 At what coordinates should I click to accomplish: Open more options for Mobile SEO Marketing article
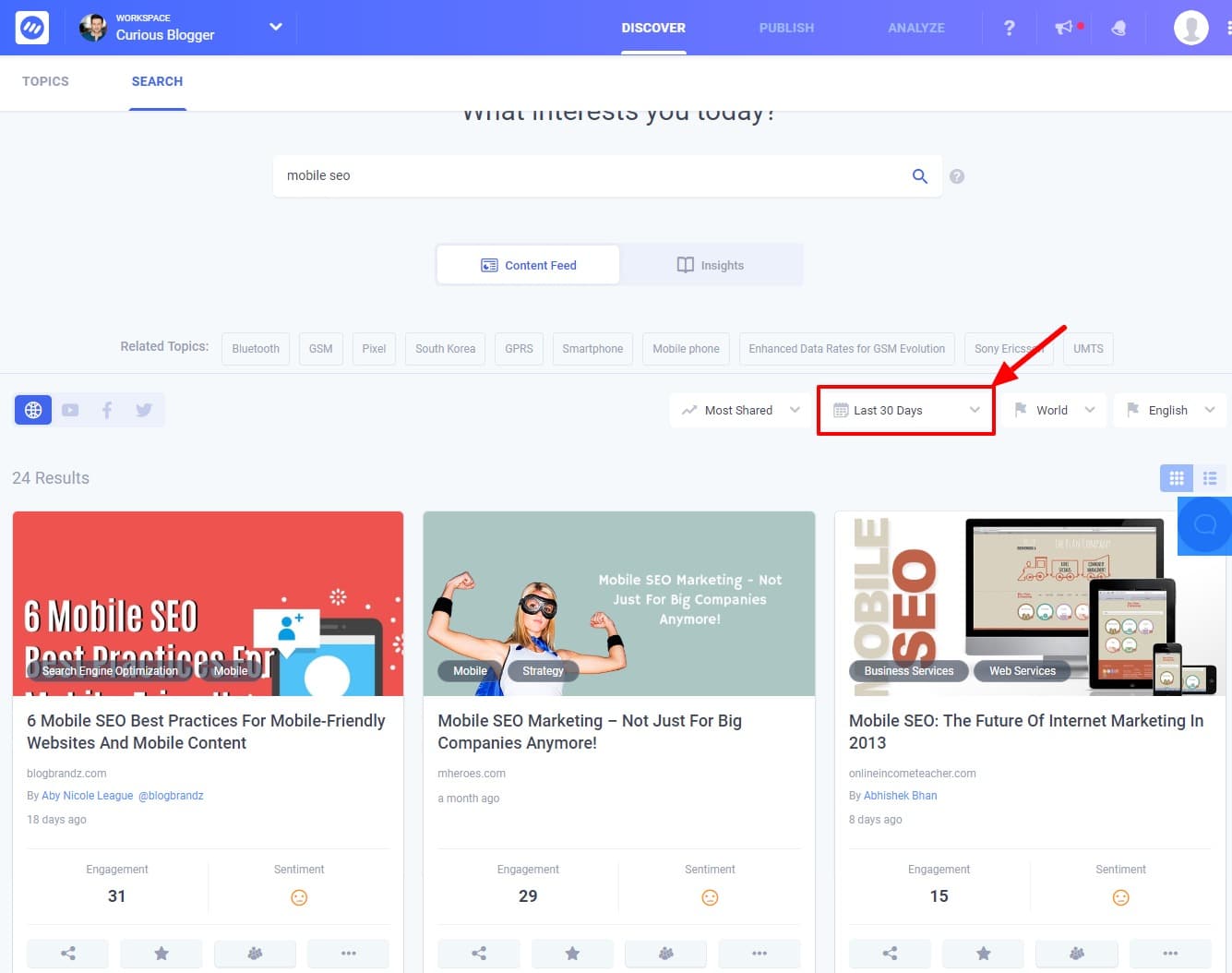coord(760,954)
